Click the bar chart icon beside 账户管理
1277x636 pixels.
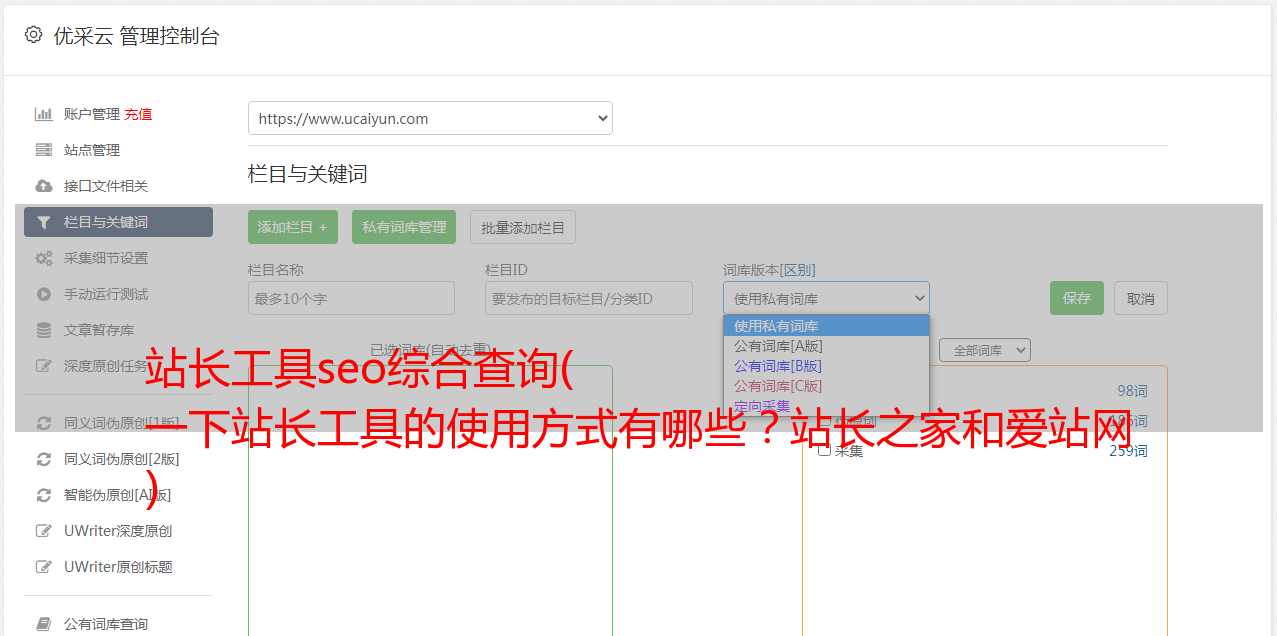point(43,114)
